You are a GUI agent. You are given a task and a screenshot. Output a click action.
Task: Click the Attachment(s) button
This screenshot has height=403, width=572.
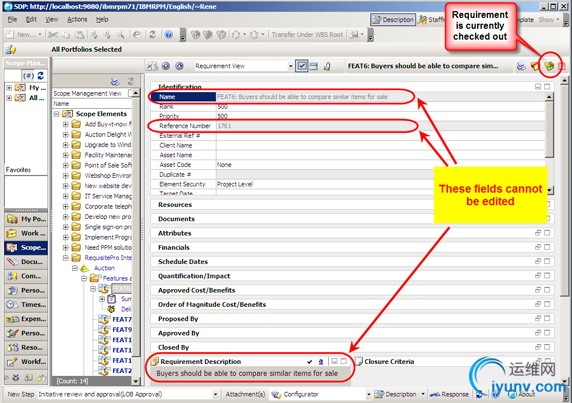pos(245,394)
